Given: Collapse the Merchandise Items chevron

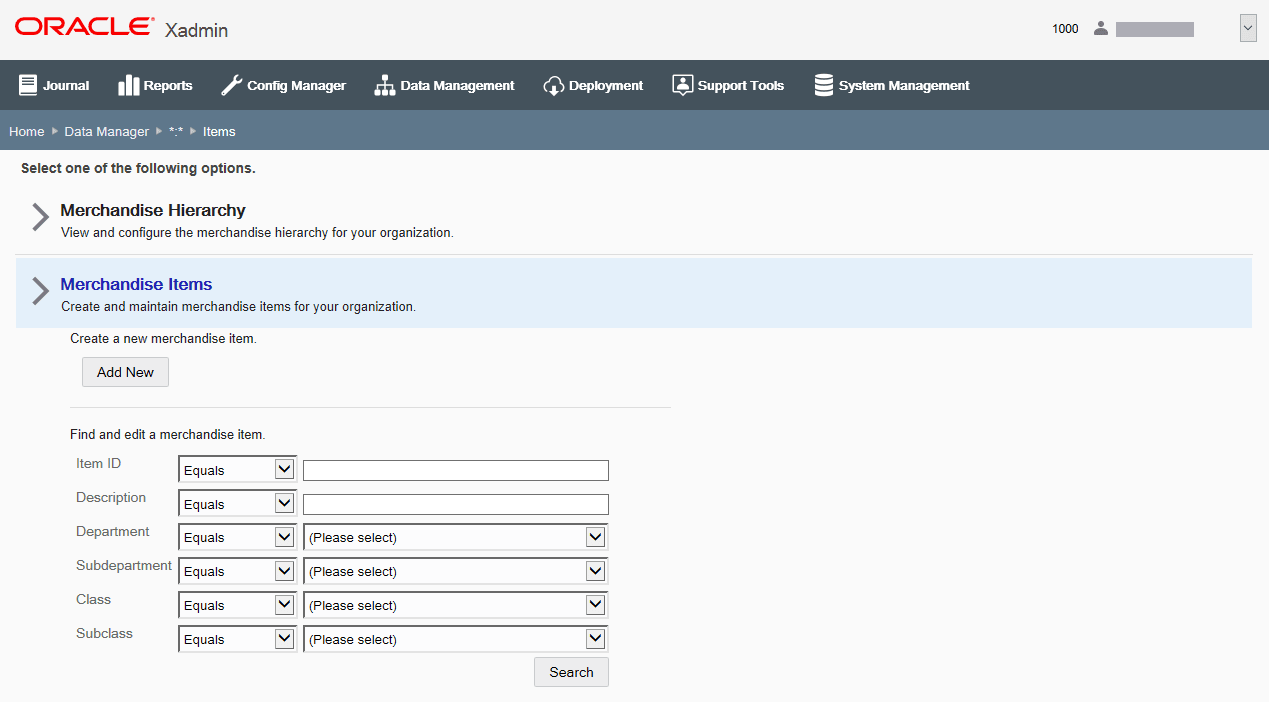Looking at the screenshot, I should click(x=40, y=291).
